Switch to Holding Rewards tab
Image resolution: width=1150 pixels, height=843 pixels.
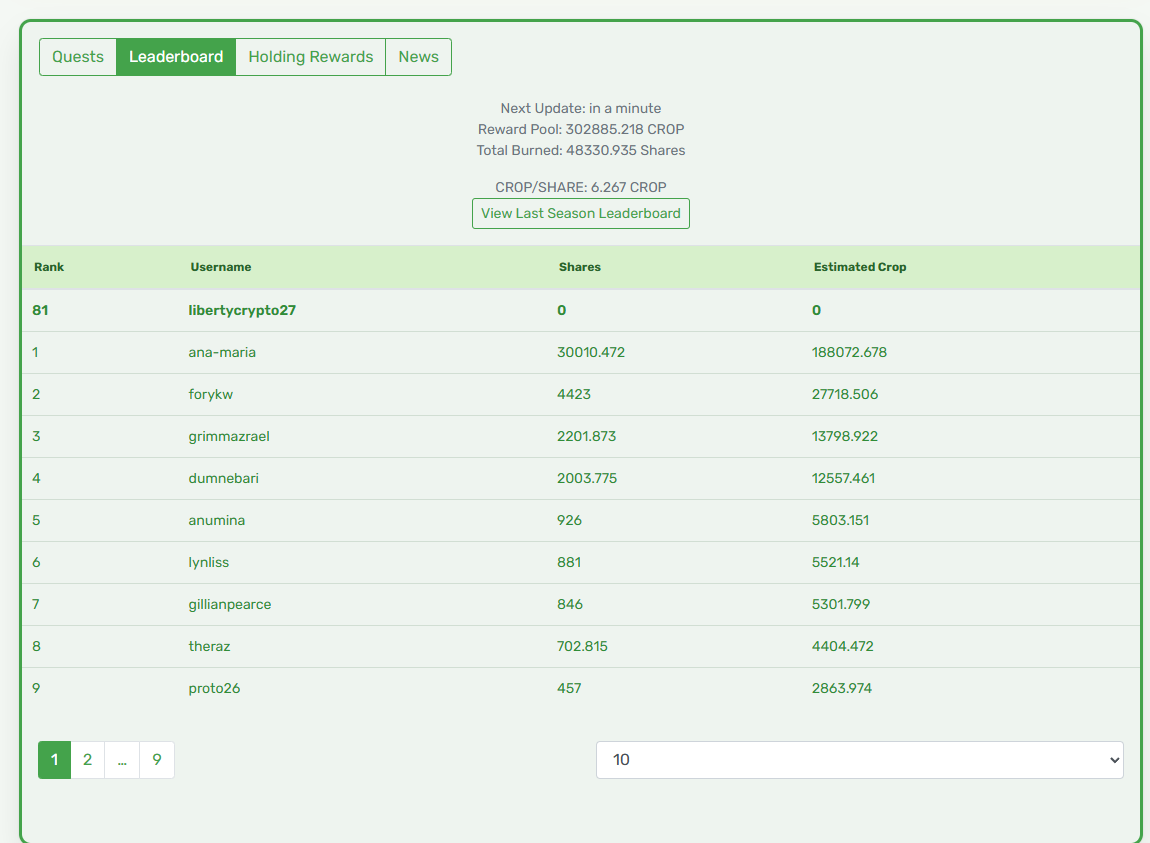311,57
